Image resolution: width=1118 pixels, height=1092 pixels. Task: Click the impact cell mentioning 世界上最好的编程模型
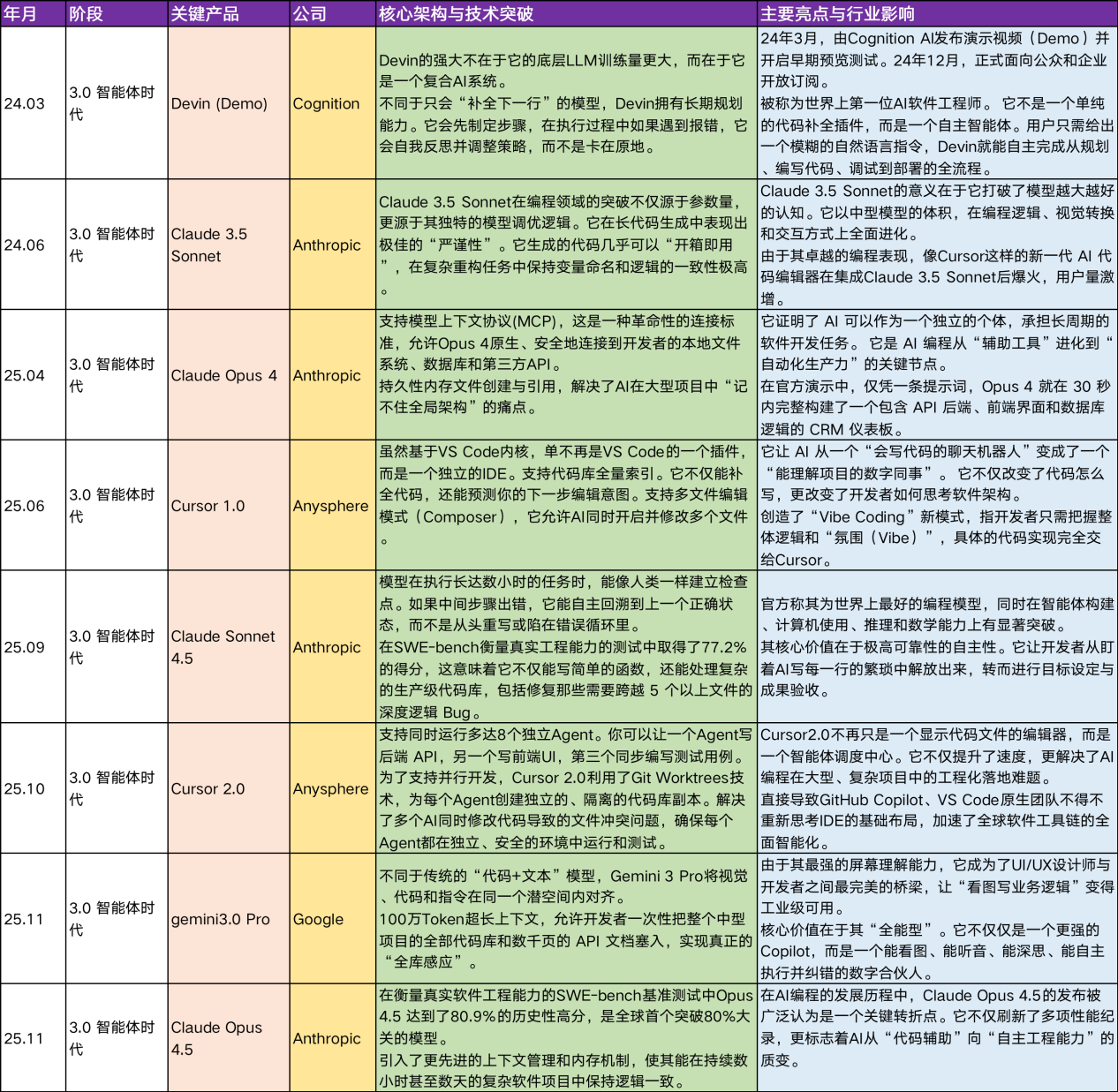tap(937, 647)
